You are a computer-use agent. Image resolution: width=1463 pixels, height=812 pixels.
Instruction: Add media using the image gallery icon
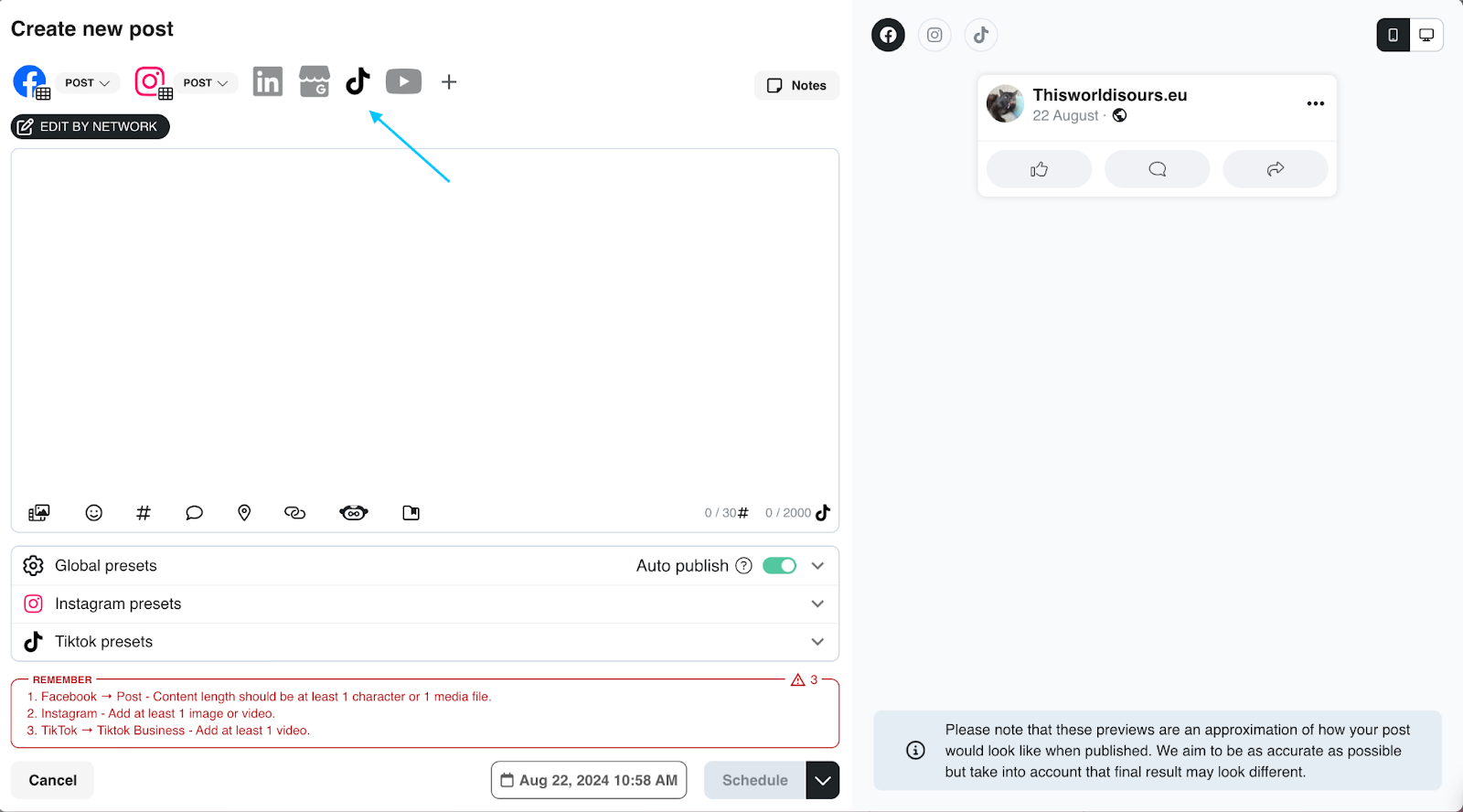39,513
